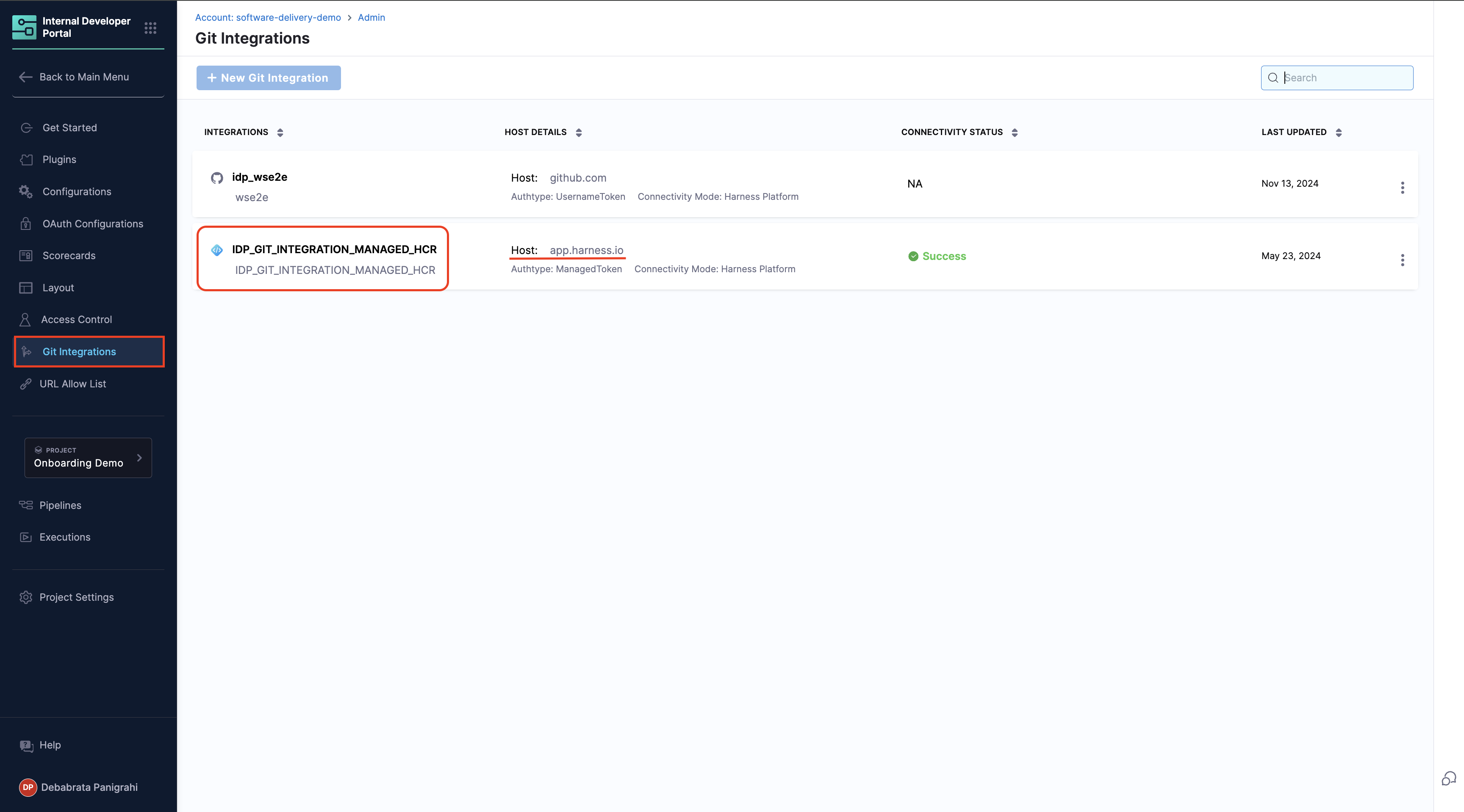Open Scorecards in the sidebar
This screenshot has width=1464, height=812.
[69, 256]
